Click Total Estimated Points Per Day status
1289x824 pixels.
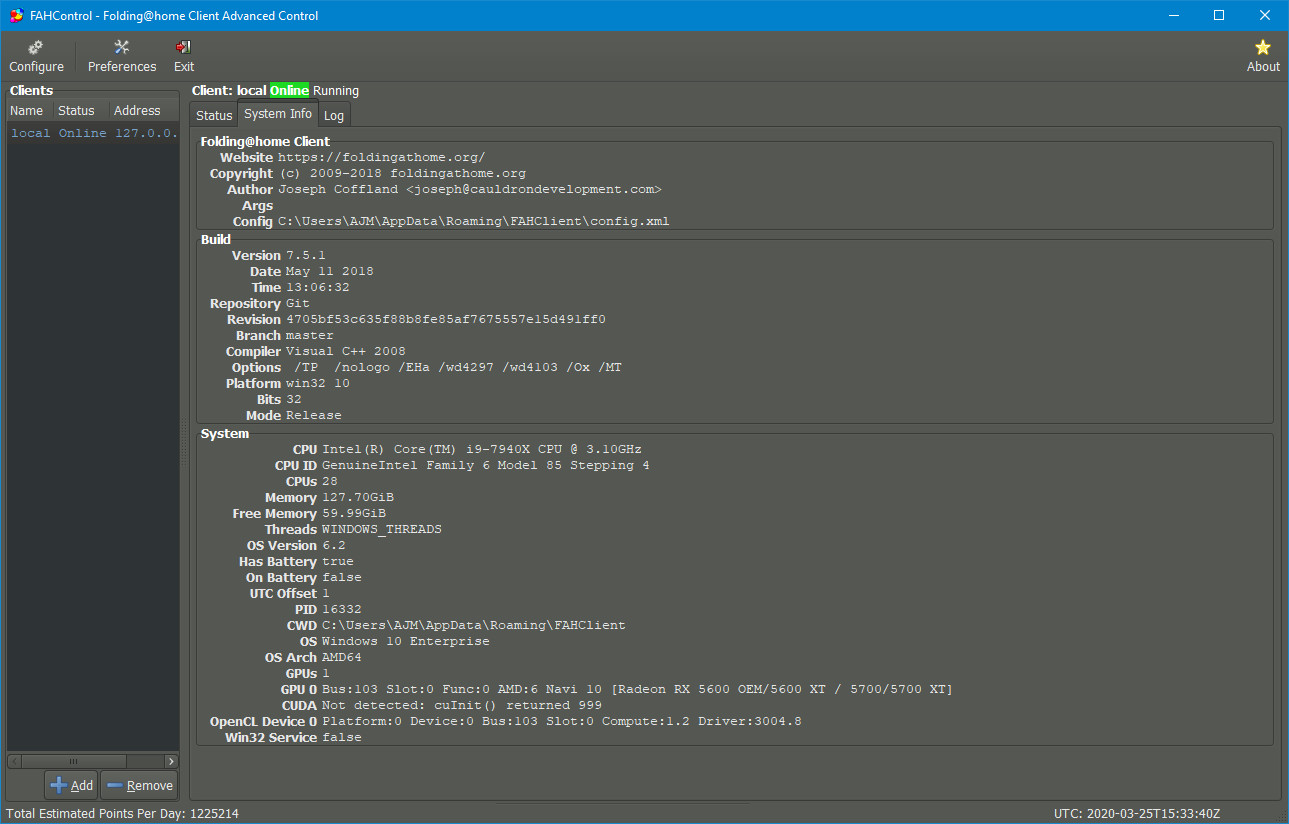point(122,814)
